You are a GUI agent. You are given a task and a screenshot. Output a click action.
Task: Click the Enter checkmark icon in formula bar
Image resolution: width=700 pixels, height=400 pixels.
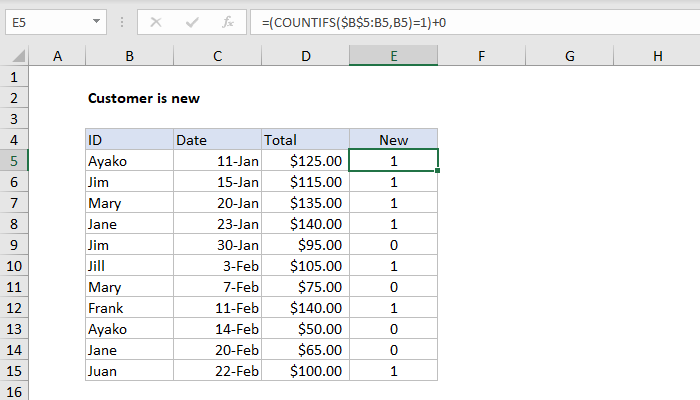pos(191,20)
